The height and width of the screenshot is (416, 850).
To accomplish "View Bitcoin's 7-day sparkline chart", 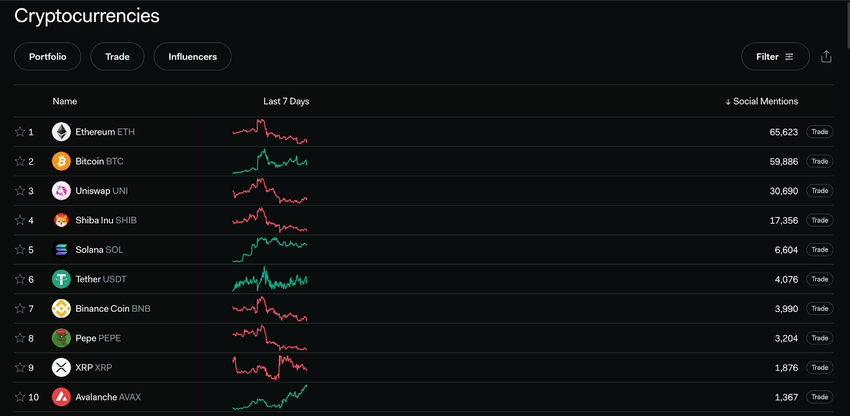I will [270, 161].
